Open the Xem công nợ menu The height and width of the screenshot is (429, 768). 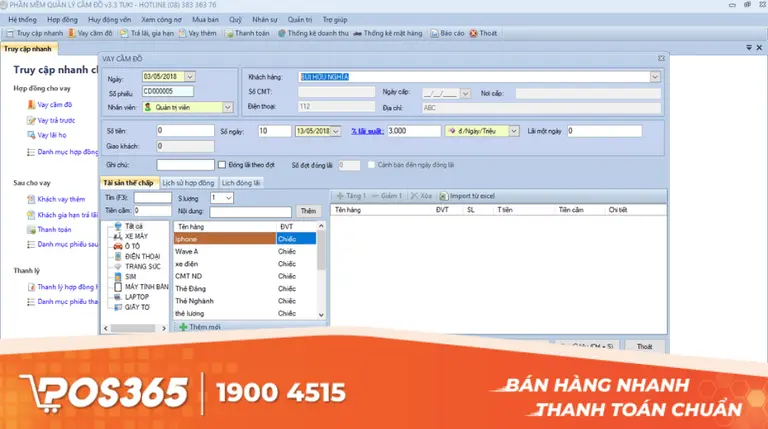(161, 20)
